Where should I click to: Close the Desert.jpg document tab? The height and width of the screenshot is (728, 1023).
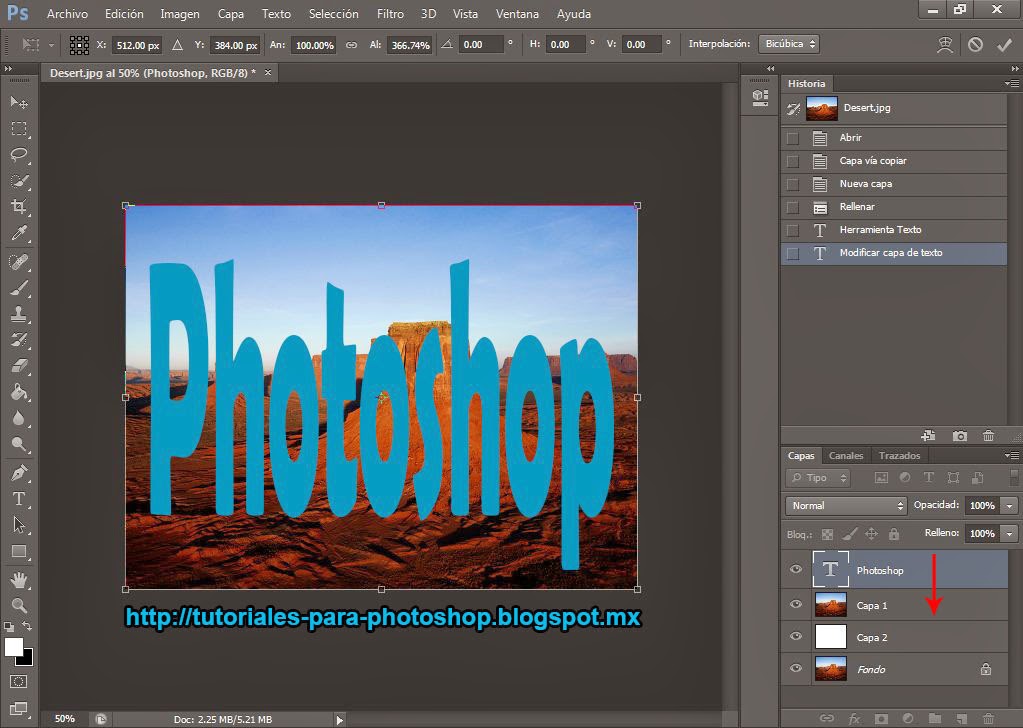pyautogui.click(x=267, y=72)
